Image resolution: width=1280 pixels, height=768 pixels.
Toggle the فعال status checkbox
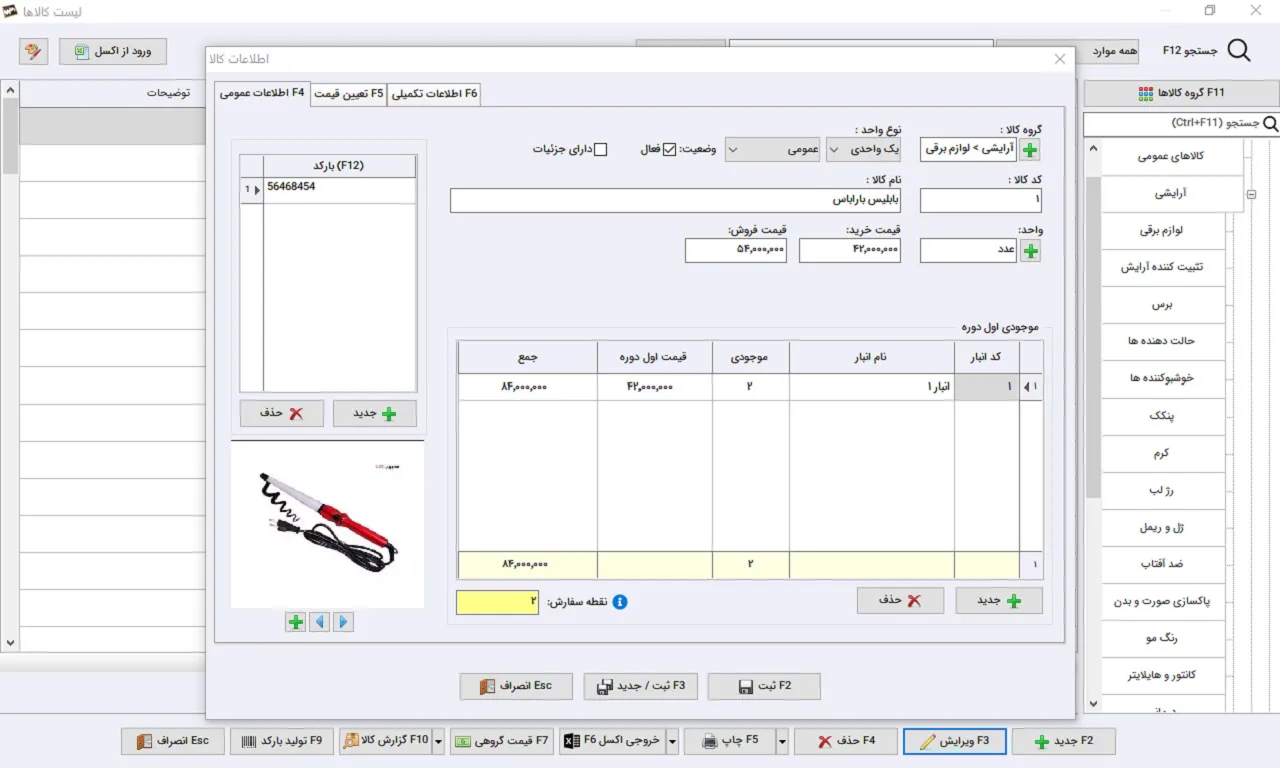(x=670, y=150)
